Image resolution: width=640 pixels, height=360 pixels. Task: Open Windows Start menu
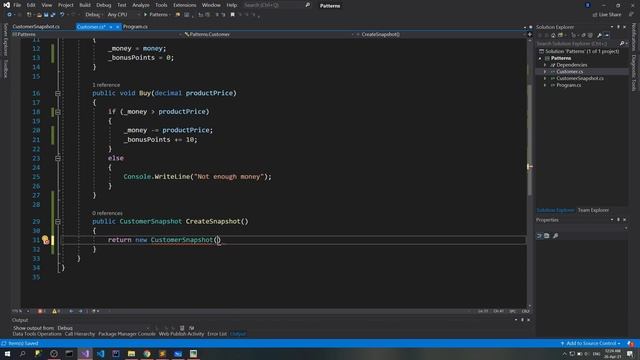pos(7,353)
